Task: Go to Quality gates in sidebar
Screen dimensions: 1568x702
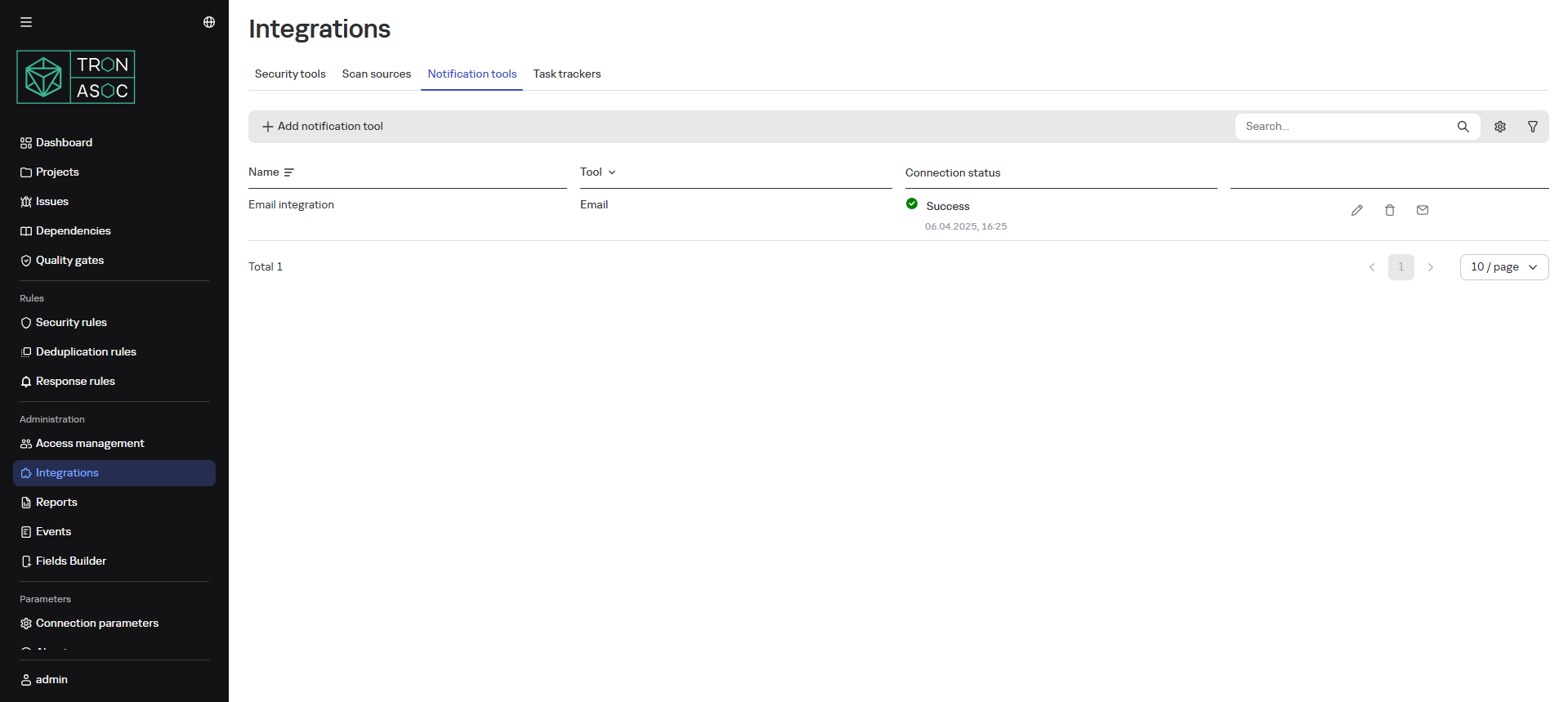Action: click(69, 261)
